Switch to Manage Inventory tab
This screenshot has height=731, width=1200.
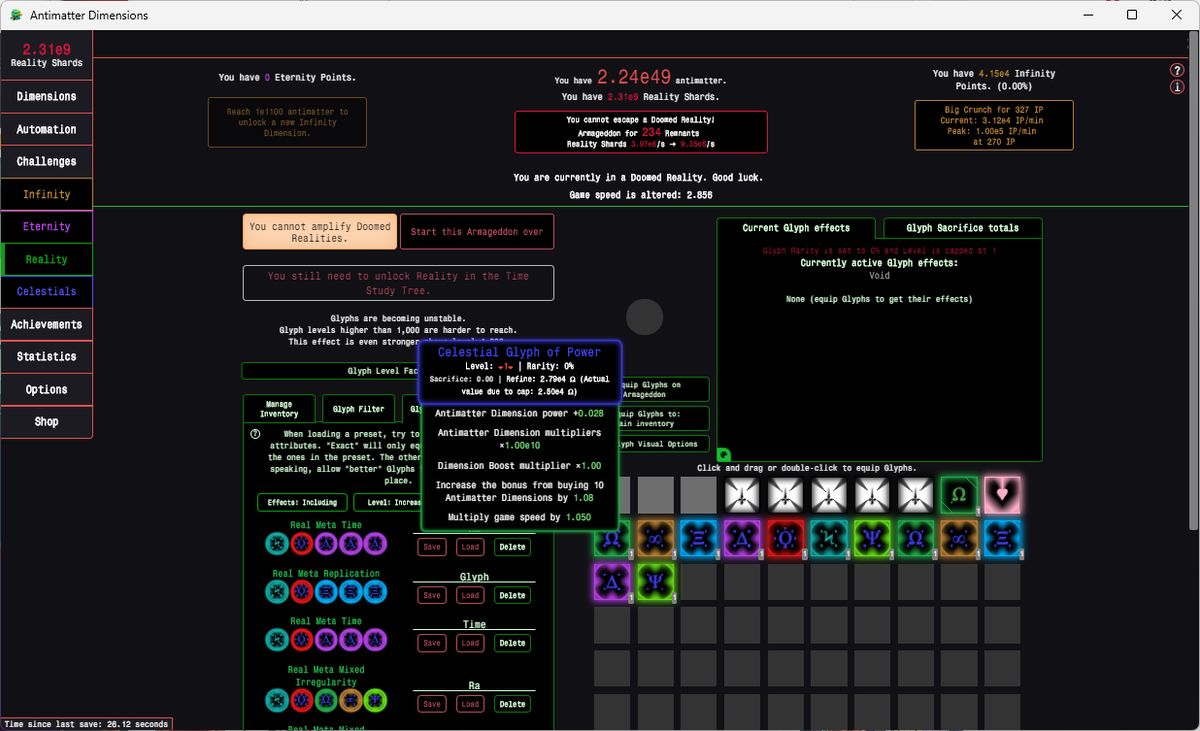click(x=279, y=409)
